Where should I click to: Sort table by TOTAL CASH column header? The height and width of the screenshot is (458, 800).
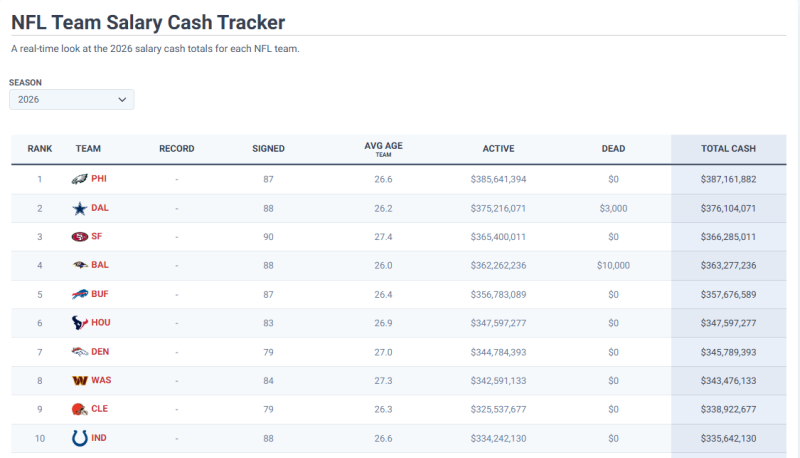729,148
